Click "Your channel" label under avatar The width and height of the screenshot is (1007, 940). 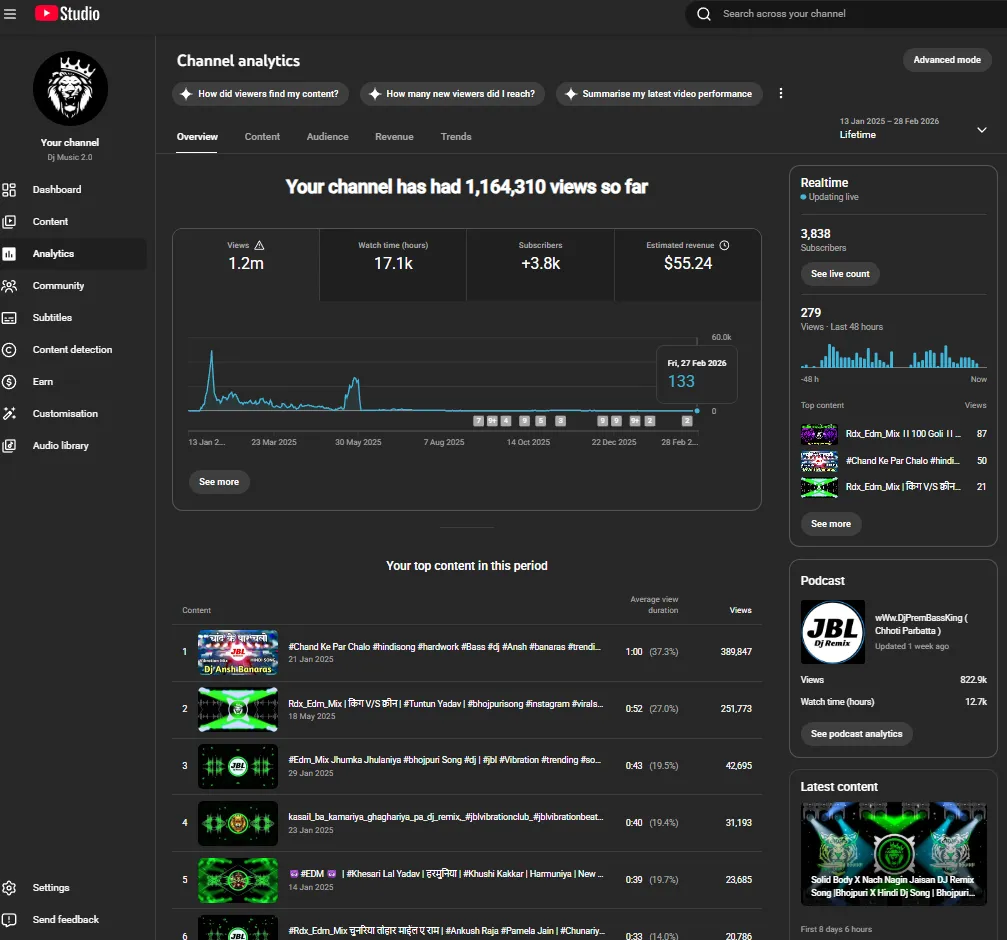pyautogui.click(x=70, y=143)
